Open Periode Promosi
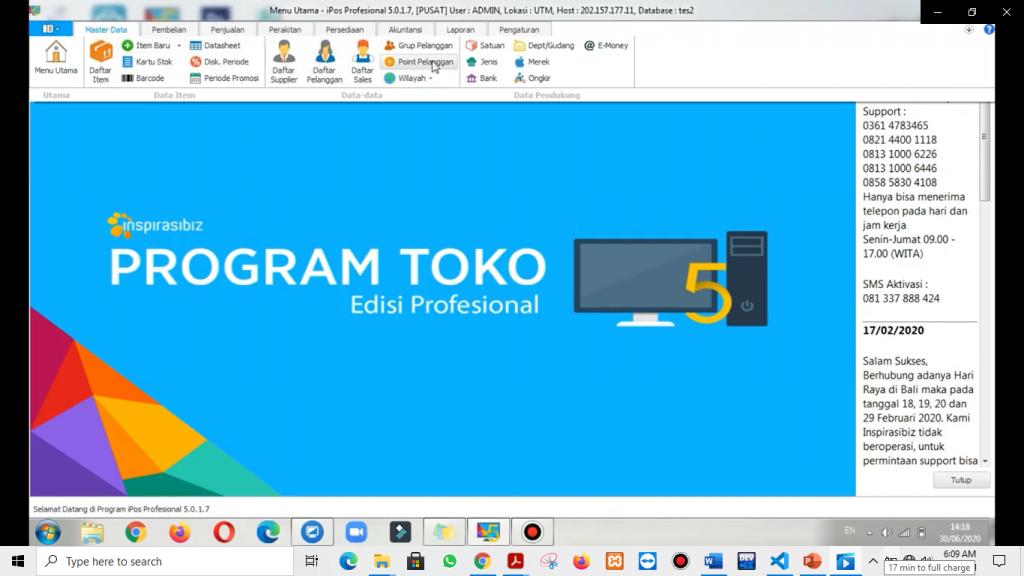This screenshot has width=1024, height=576. (224, 78)
